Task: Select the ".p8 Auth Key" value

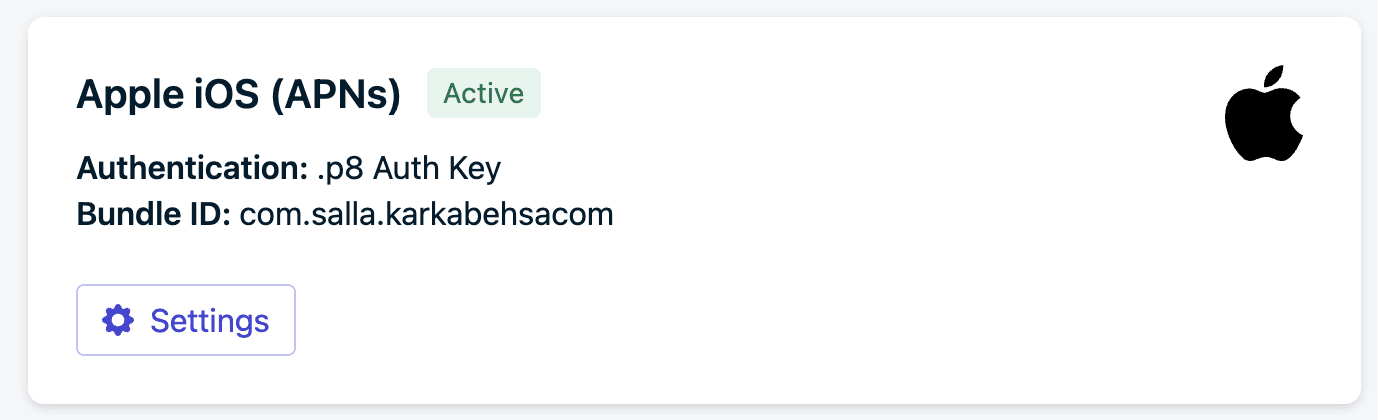Action: 407,169
